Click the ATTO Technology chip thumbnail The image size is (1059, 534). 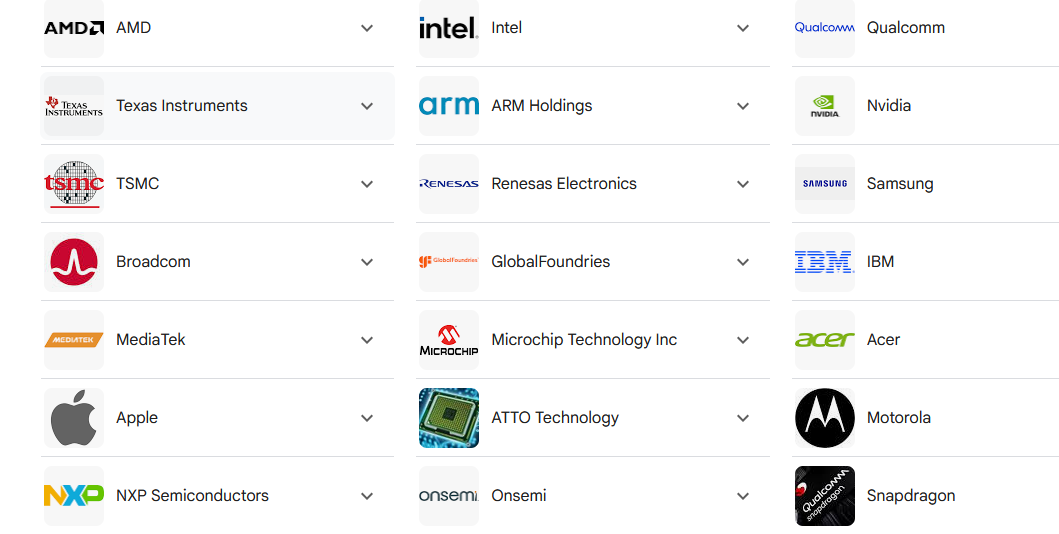coord(449,418)
